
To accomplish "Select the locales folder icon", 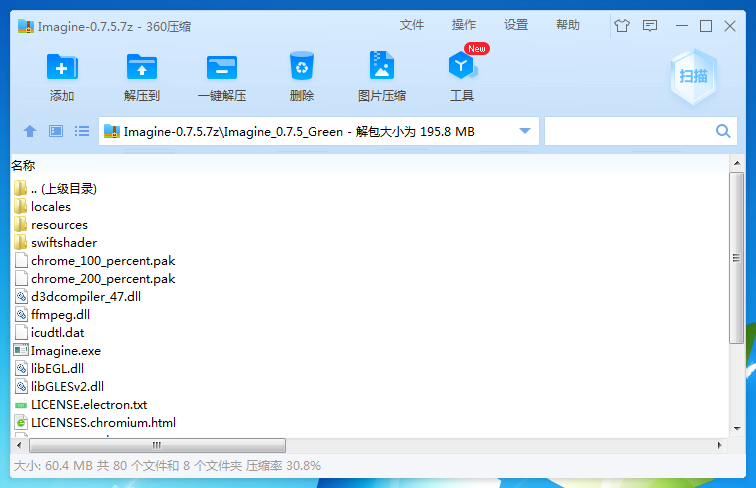I will pos(21,206).
